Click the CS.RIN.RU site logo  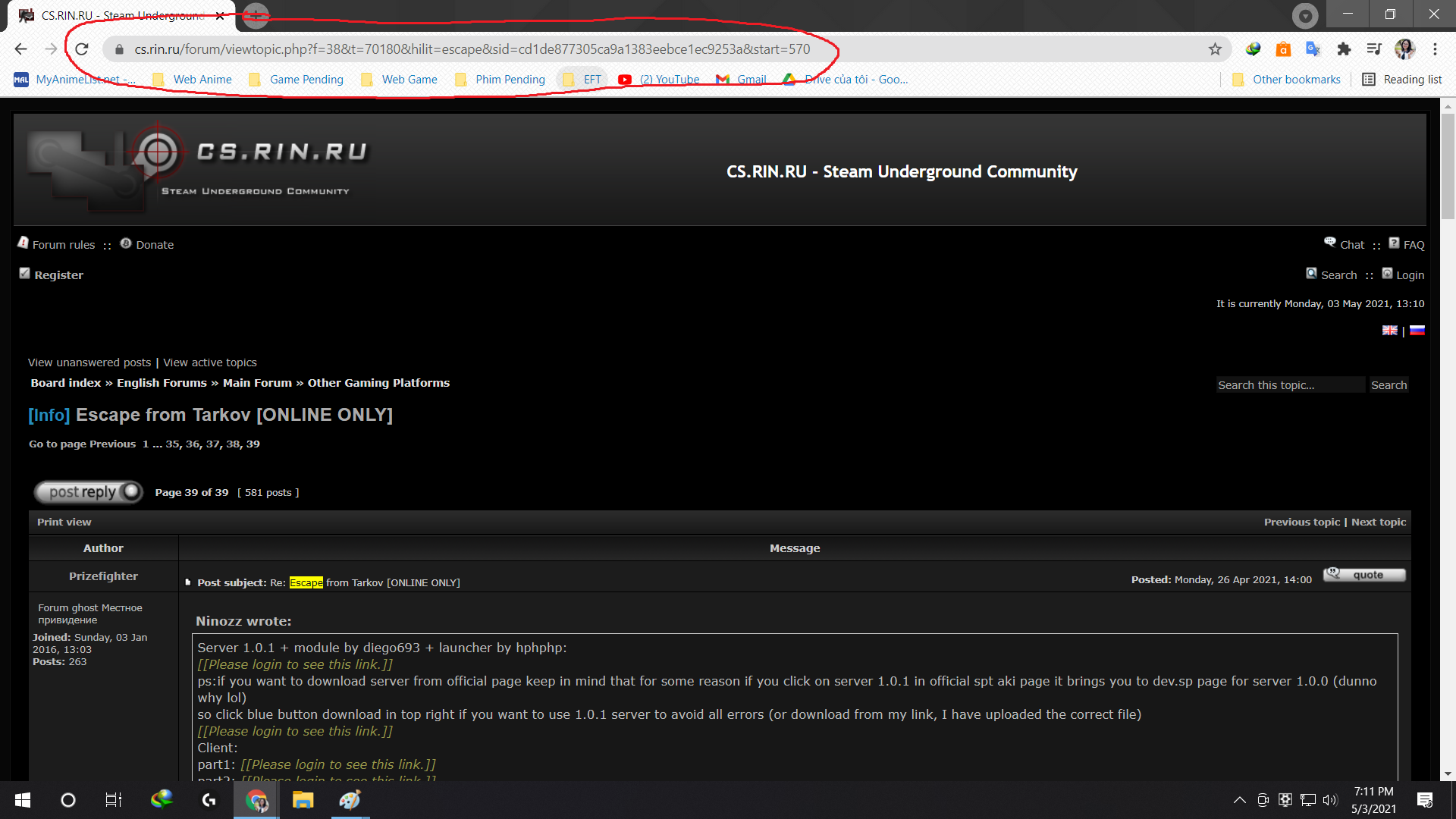pyautogui.click(x=197, y=168)
